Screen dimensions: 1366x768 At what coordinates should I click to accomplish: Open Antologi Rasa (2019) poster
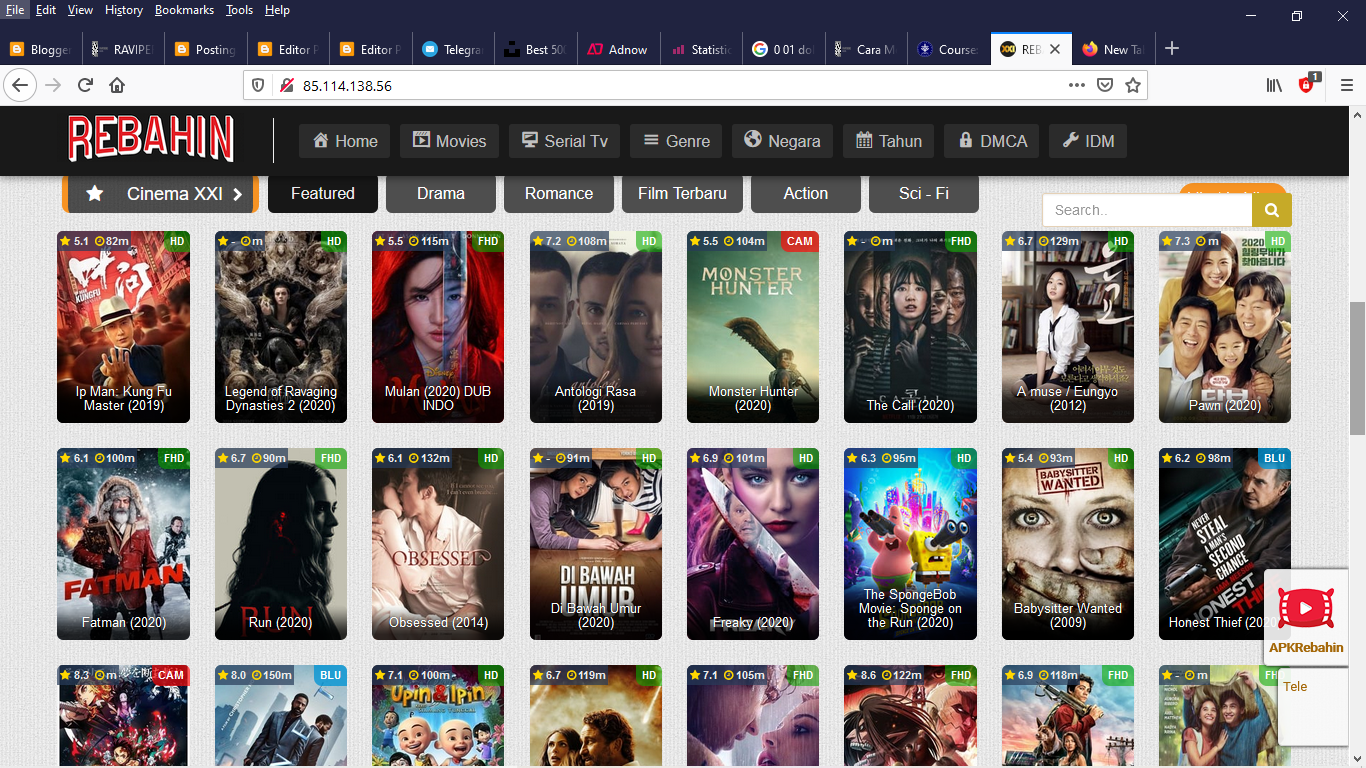click(596, 327)
